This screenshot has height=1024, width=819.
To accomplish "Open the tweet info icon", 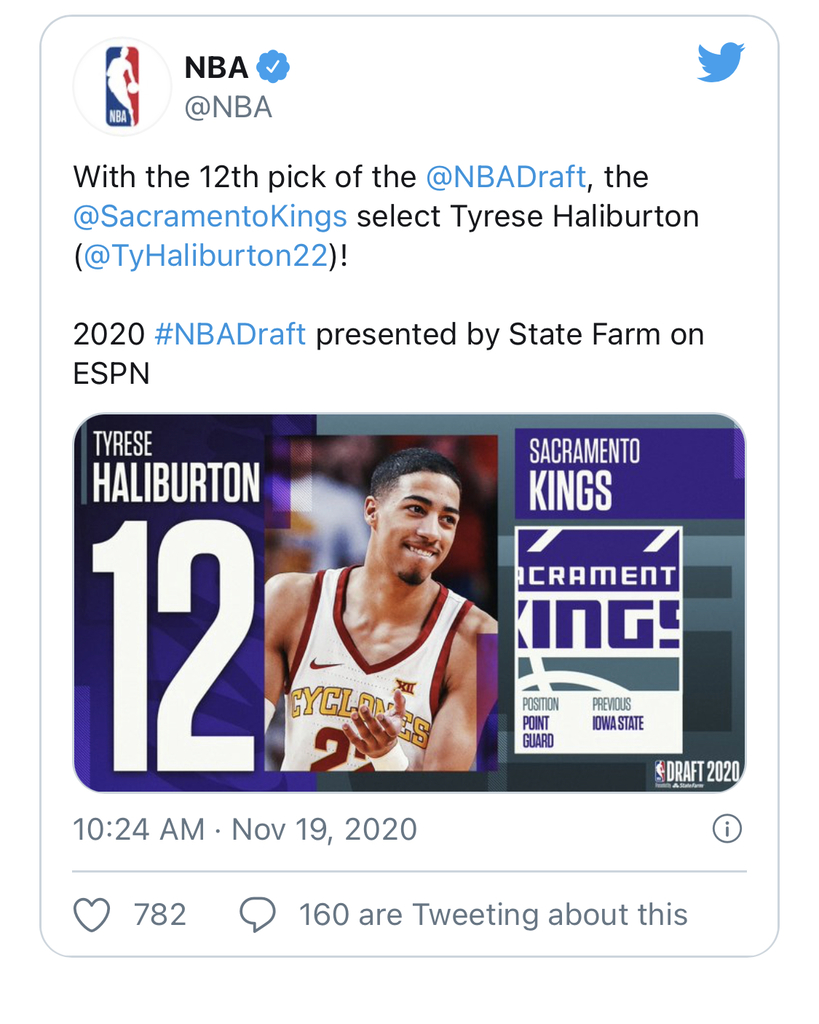I will (x=727, y=829).
